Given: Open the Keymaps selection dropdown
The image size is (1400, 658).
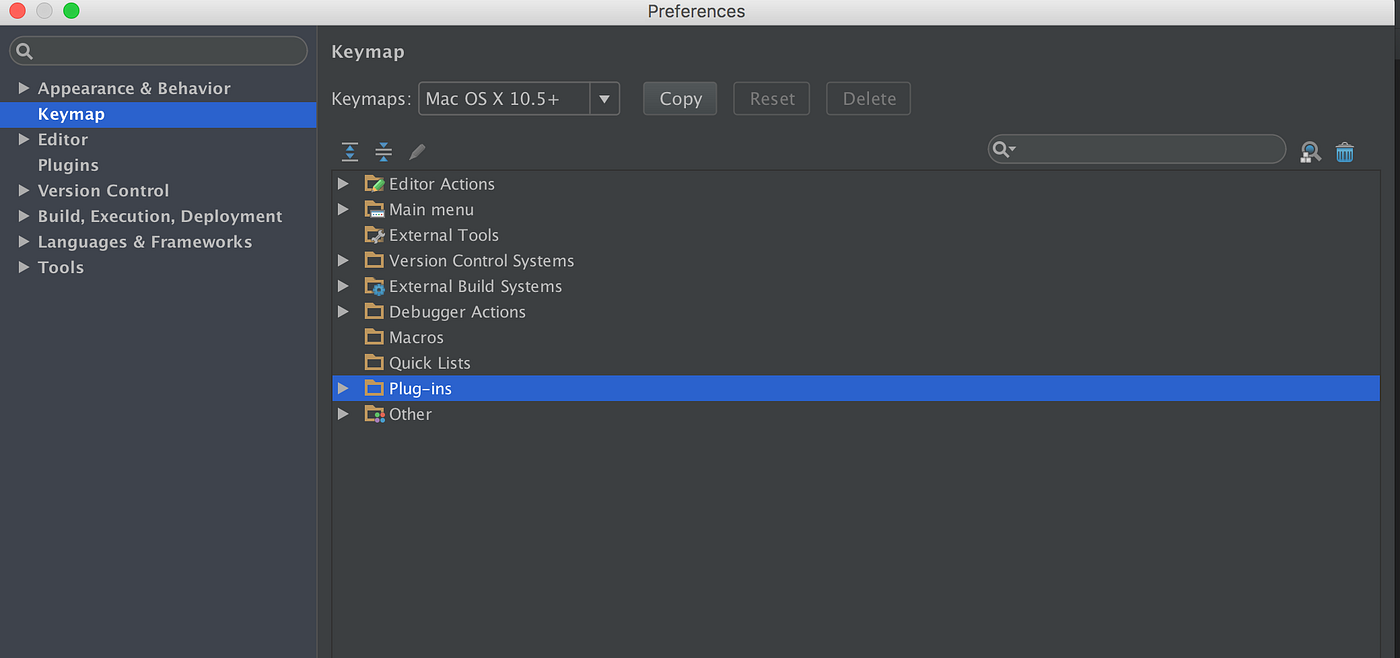Looking at the screenshot, I should pos(604,98).
